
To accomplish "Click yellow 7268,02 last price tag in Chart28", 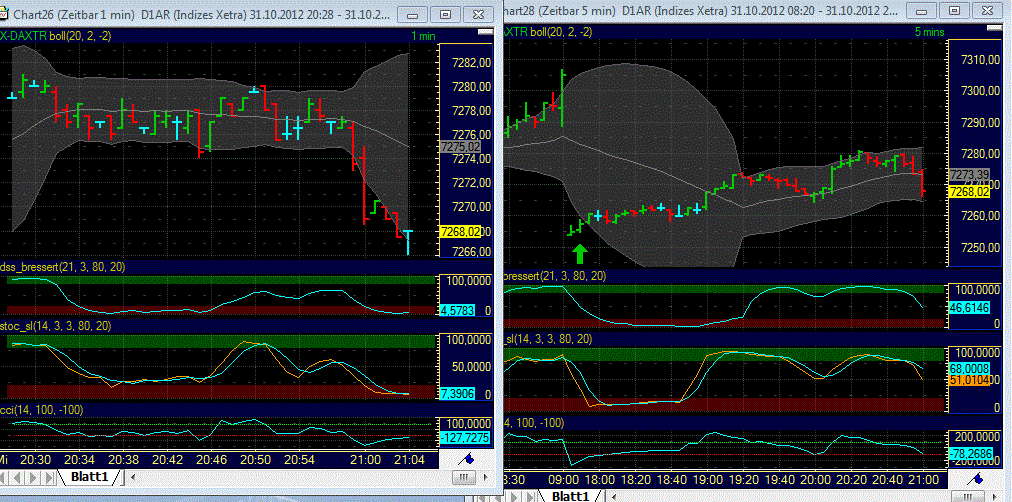I will [969, 191].
